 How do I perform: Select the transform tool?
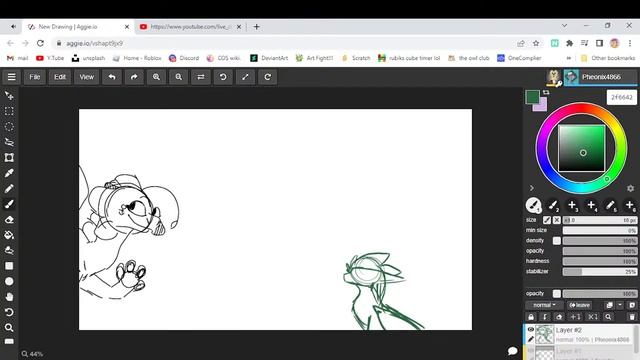click(9, 158)
